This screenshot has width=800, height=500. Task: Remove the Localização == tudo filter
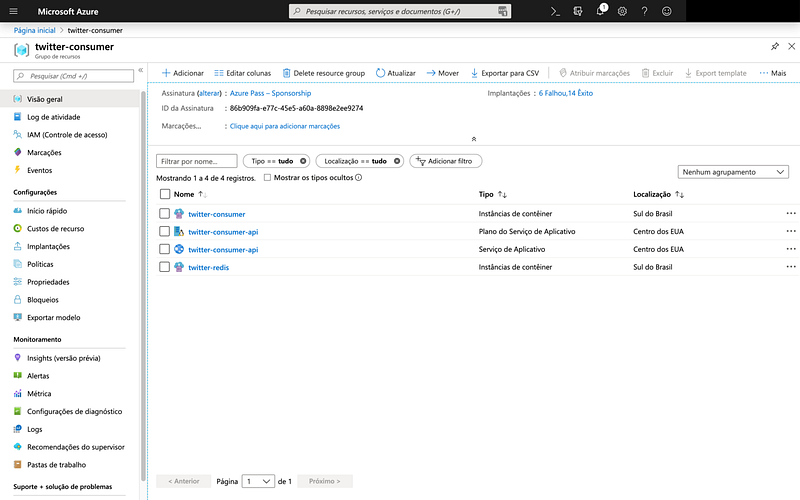pyautogui.click(x=397, y=161)
